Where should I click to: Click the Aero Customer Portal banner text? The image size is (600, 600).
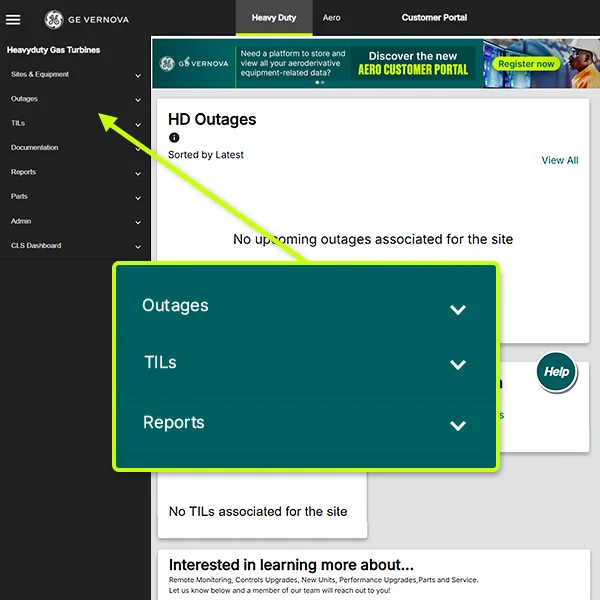click(413, 69)
